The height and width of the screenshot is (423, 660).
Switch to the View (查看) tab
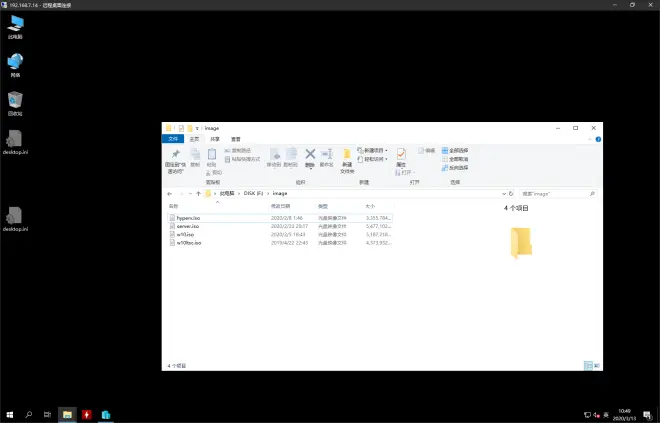pos(236,139)
